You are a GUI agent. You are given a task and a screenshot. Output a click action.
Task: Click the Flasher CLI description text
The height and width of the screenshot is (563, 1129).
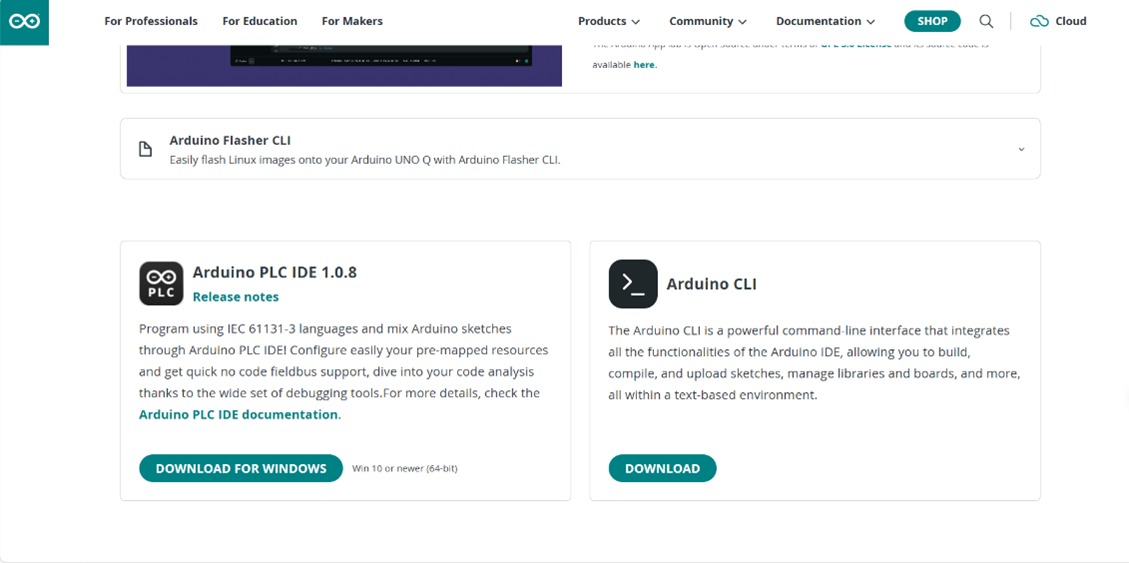pyautogui.click(x=365, y=160)
